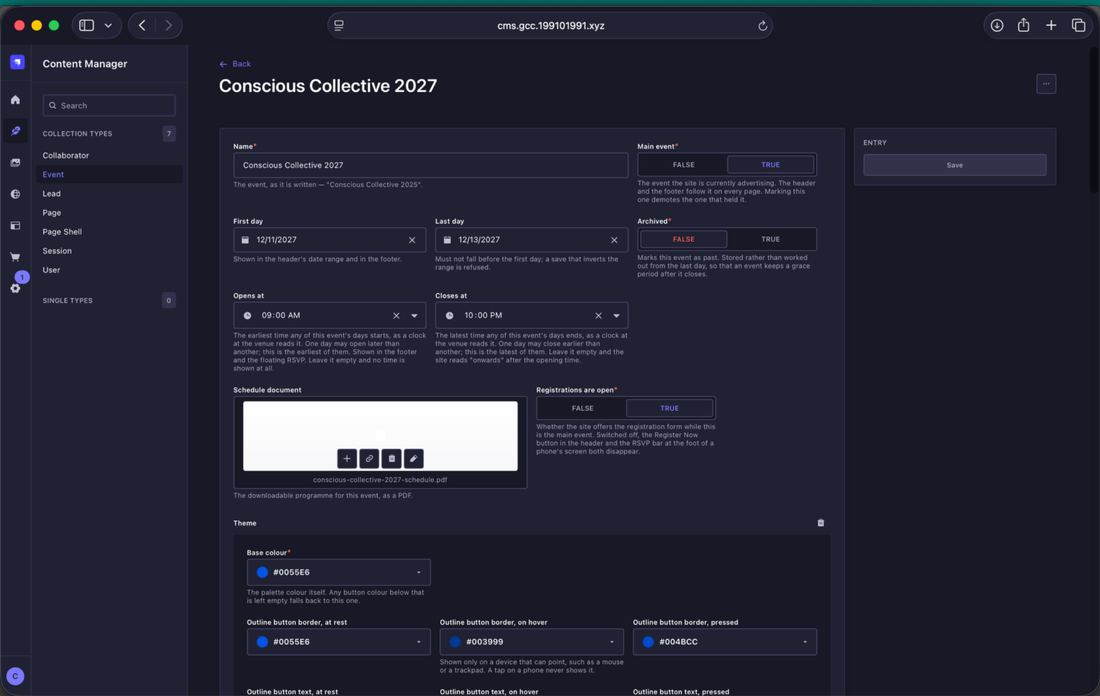This screenshot has width=1100, height=696.
Task: Click the Safari address bar URL
Action: 550,26
